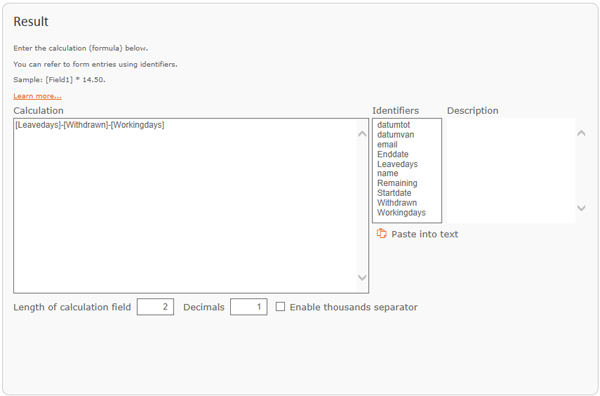Select Startdate identifier
Image resolution: width=600 pixels, height=396 pixels.
[x=394, y=193]
